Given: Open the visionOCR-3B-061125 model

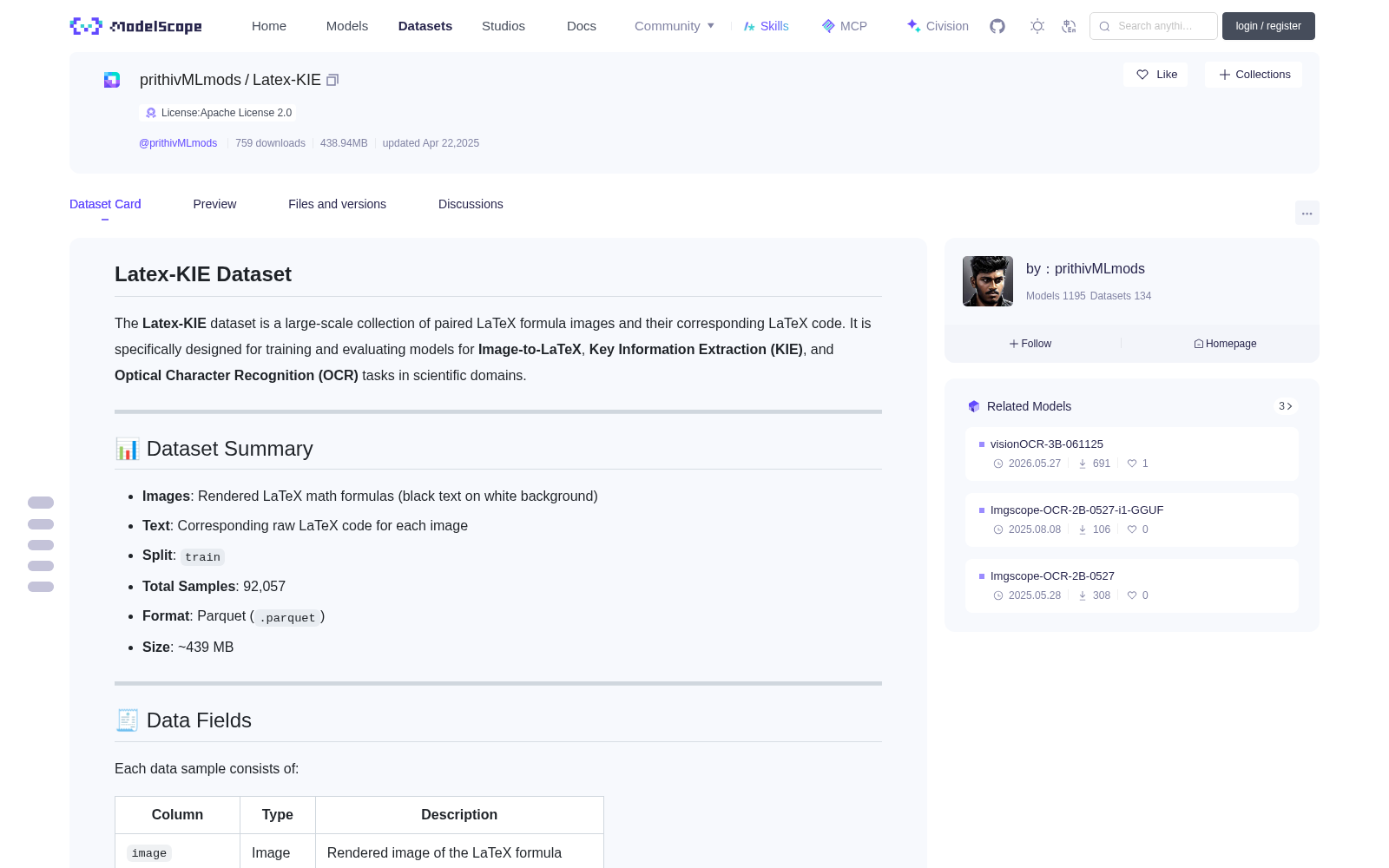Looking at the screenshot, I should click(1047, 444).
